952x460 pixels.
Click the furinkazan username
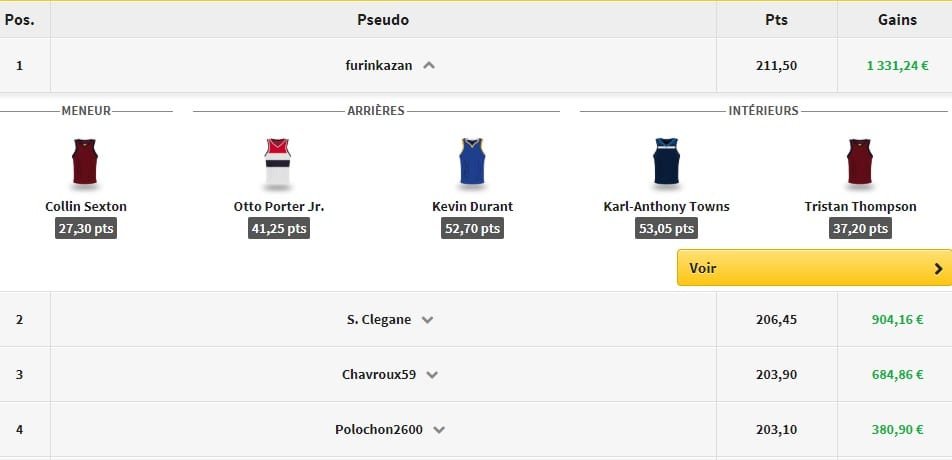tap(379, 65)
